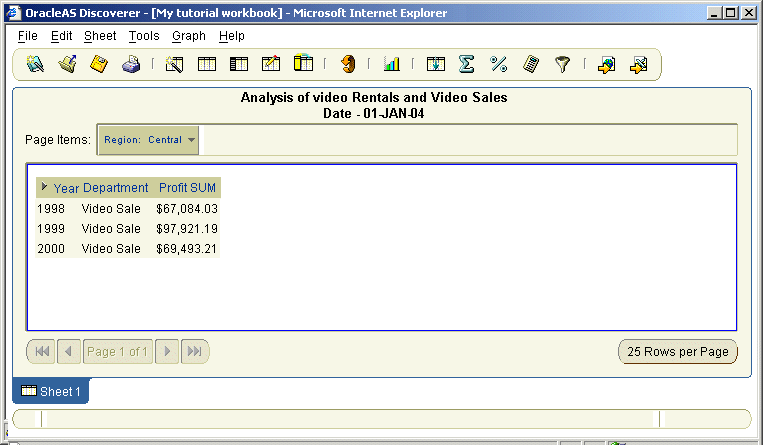Click the Department column header

(x=115, y=188)
